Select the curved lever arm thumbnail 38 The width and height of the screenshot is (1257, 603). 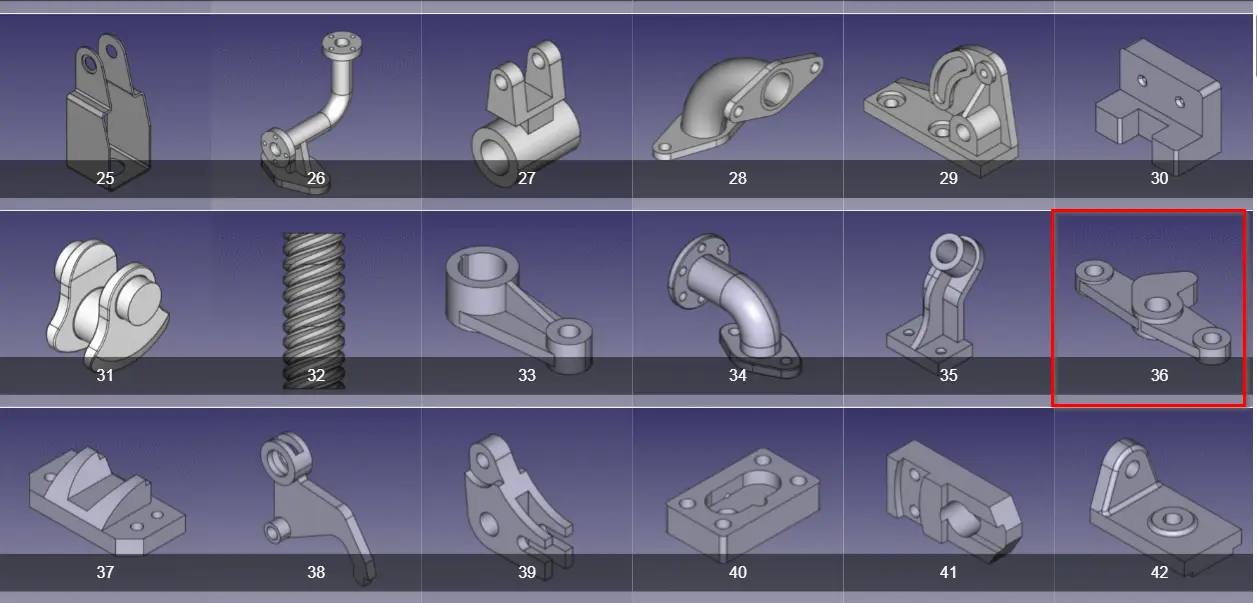coord(316,499)
